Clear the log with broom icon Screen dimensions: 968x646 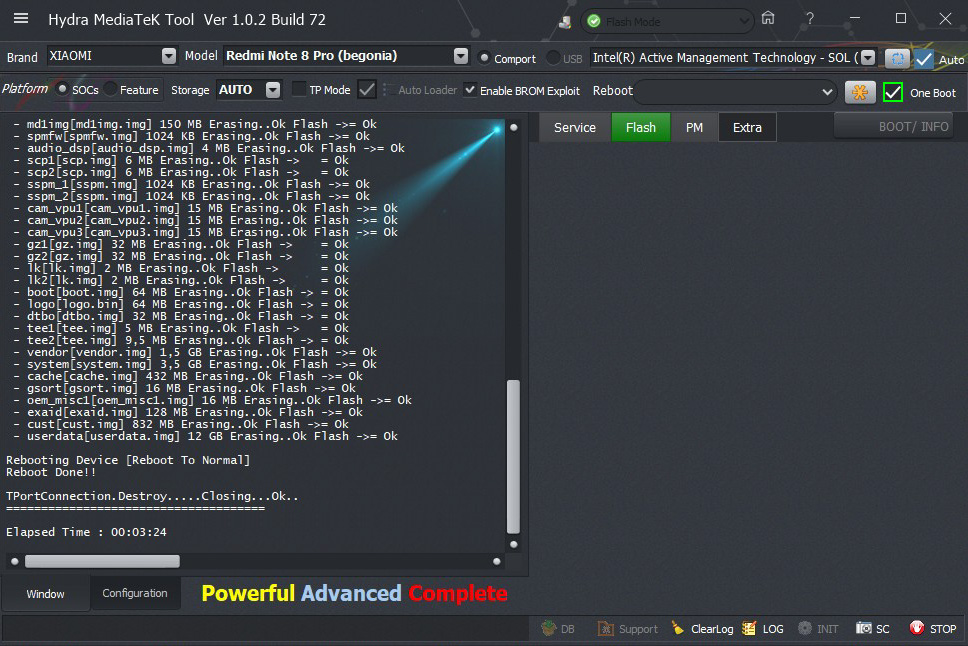tap(678, 629)
